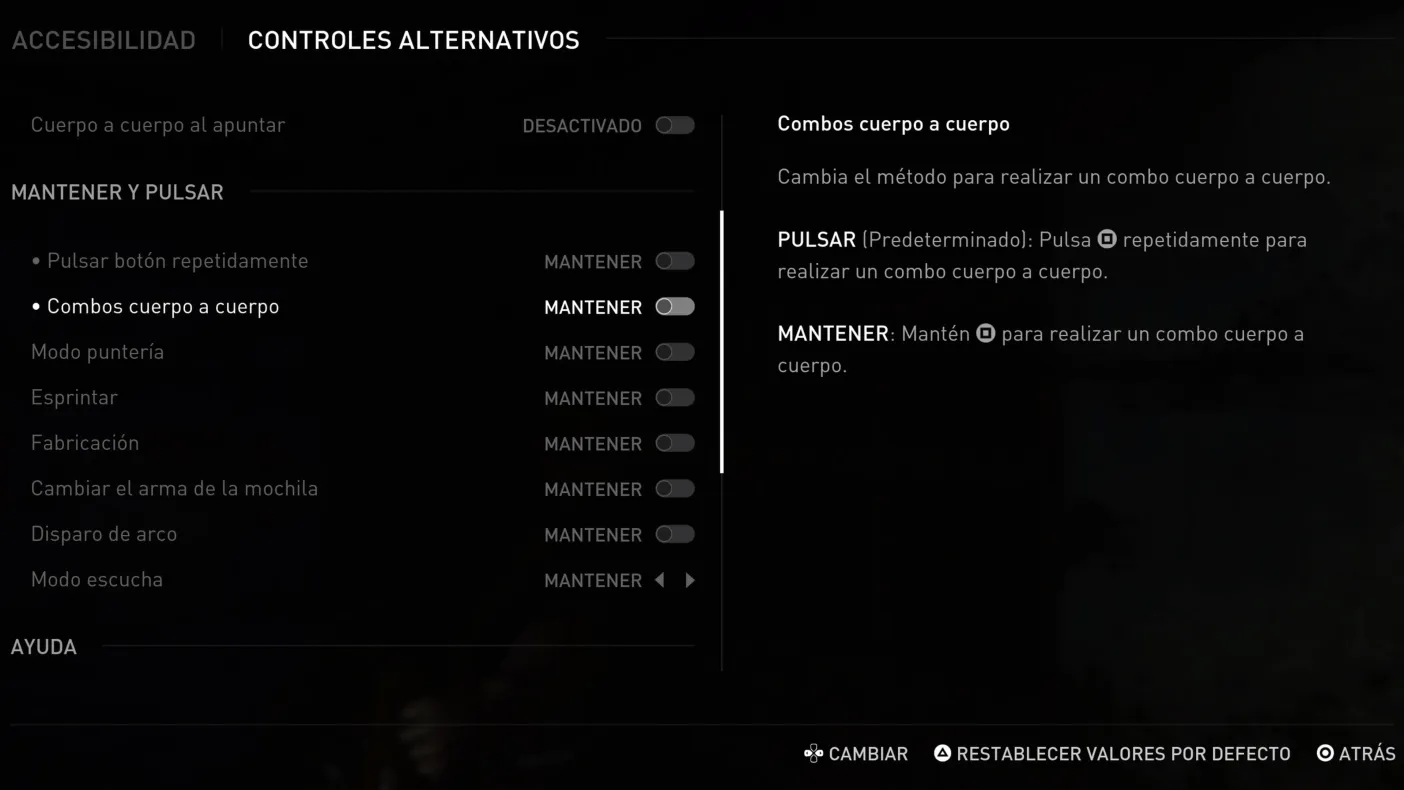Toggle Cuerpo a cuerpo al apuntar switch
This screenshot has width=1404, height=790.
click(675, 125)
